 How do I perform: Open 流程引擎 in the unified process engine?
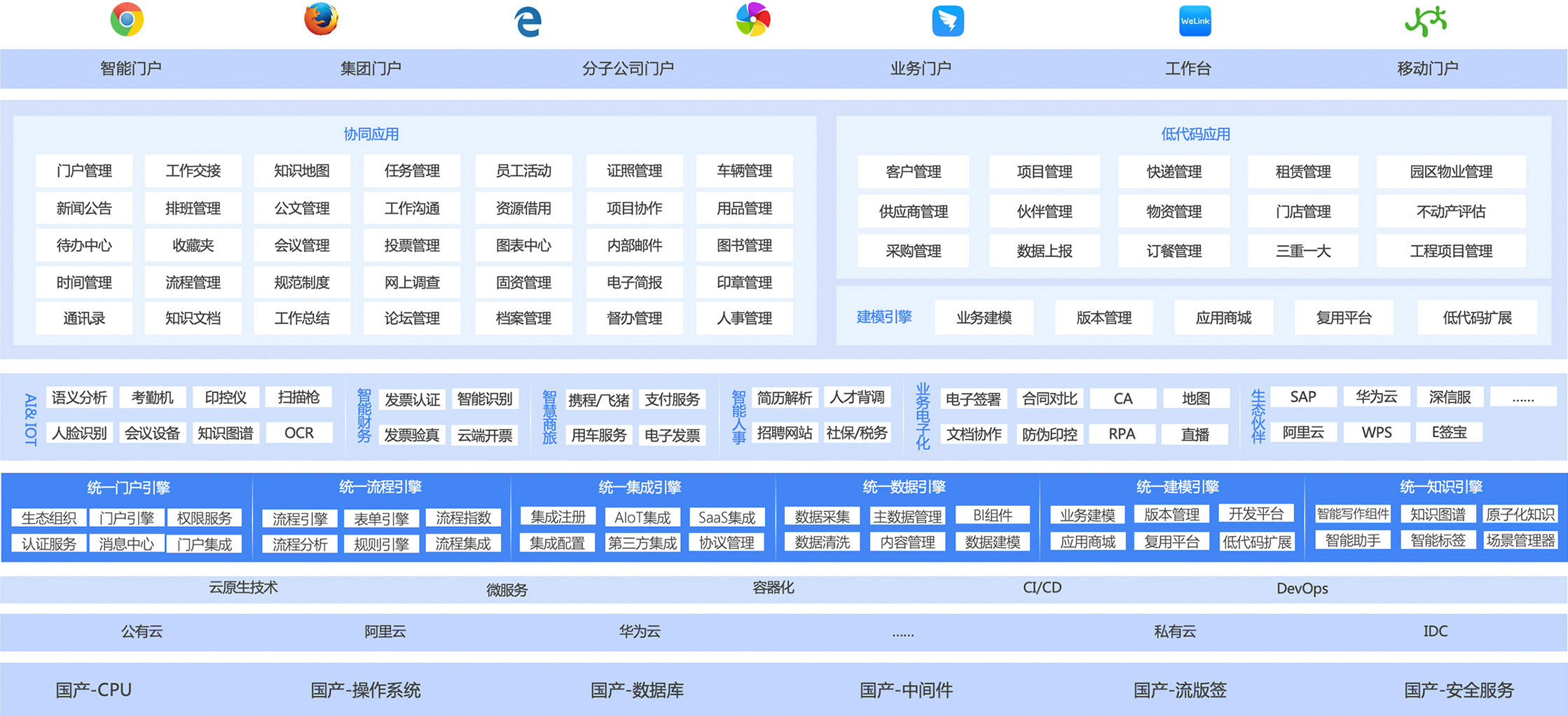300,518
